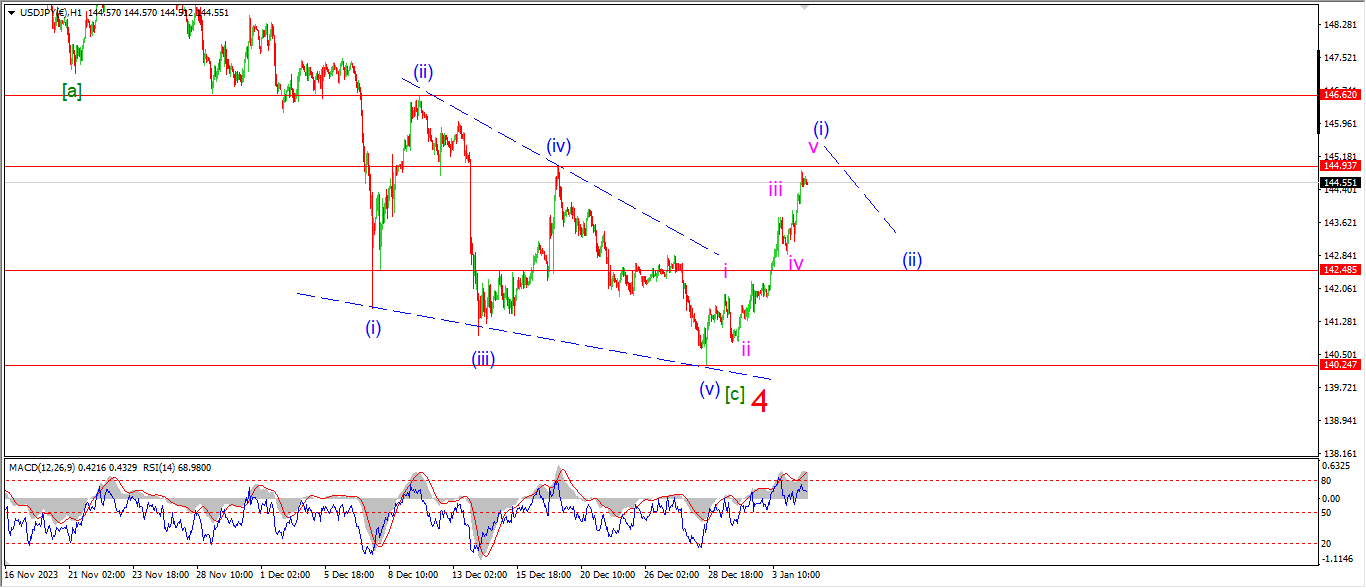The width and height of the screenshot is (1366, 588).
Task: Click the magenta v wave label
Action: click(x=813, y=147)
